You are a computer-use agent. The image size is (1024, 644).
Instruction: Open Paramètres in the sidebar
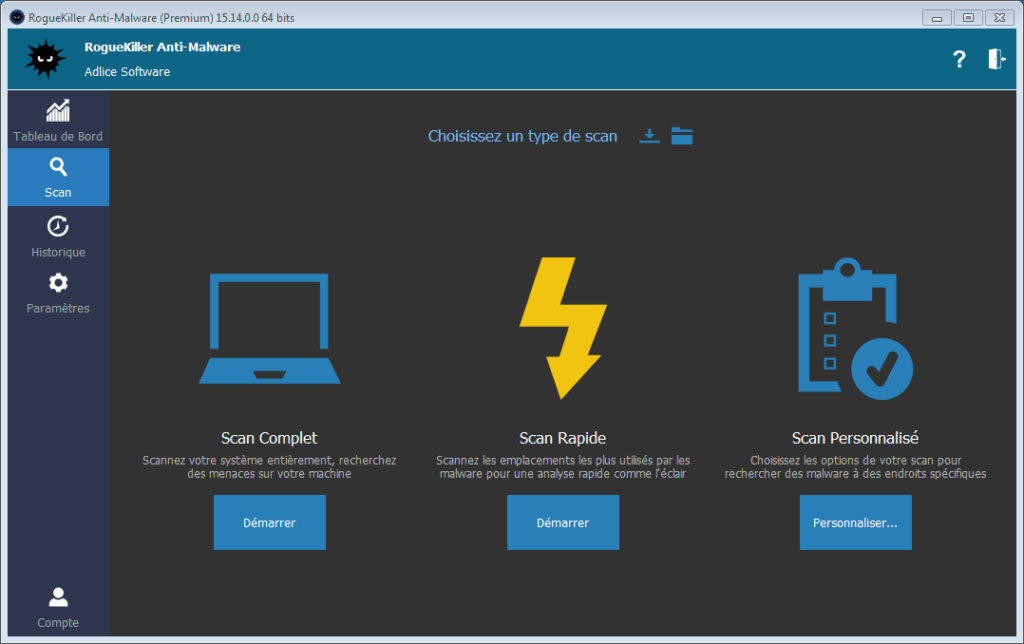58,292
